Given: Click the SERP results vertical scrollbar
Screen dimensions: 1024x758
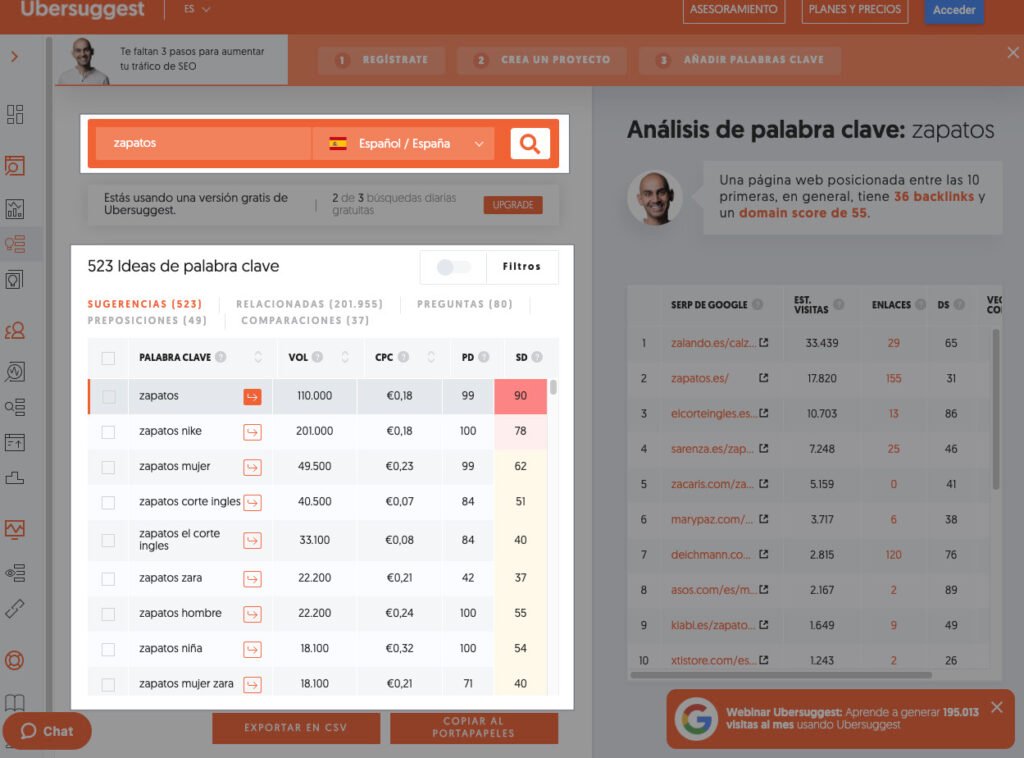Looking at the screenshot, I should coord(996,409).
